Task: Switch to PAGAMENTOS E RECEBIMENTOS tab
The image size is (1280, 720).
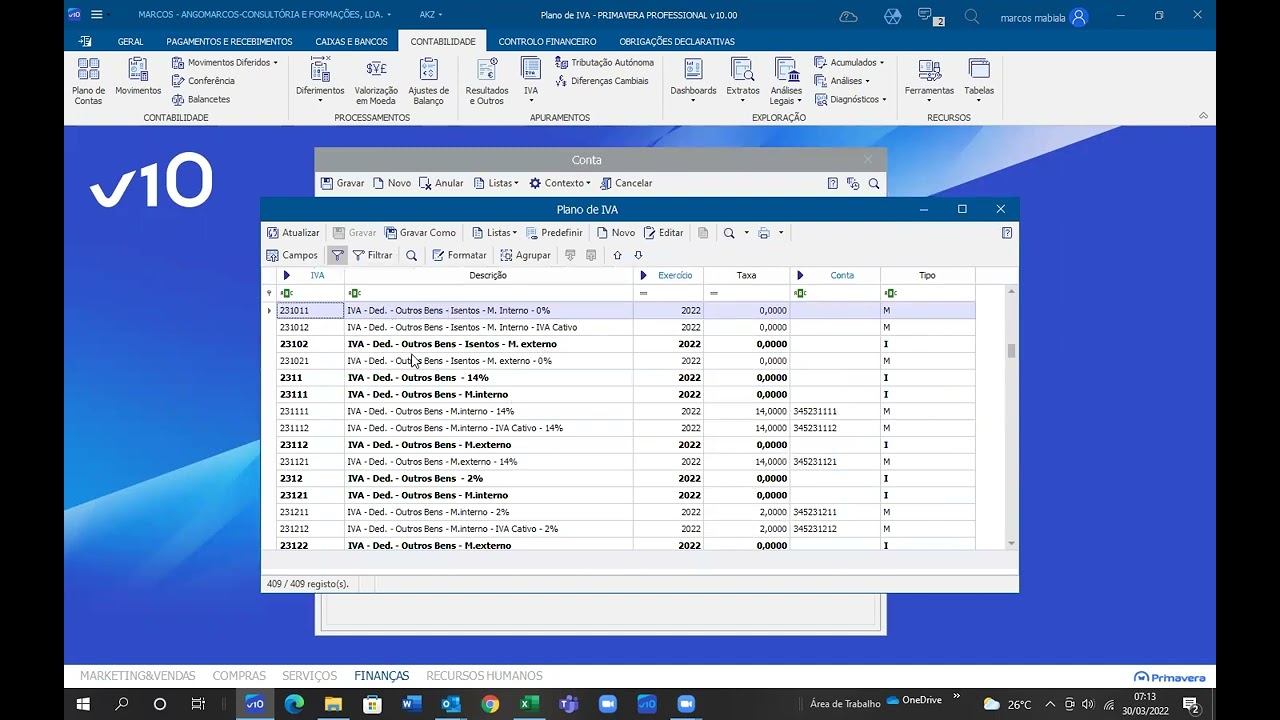Action: [229, 41]
